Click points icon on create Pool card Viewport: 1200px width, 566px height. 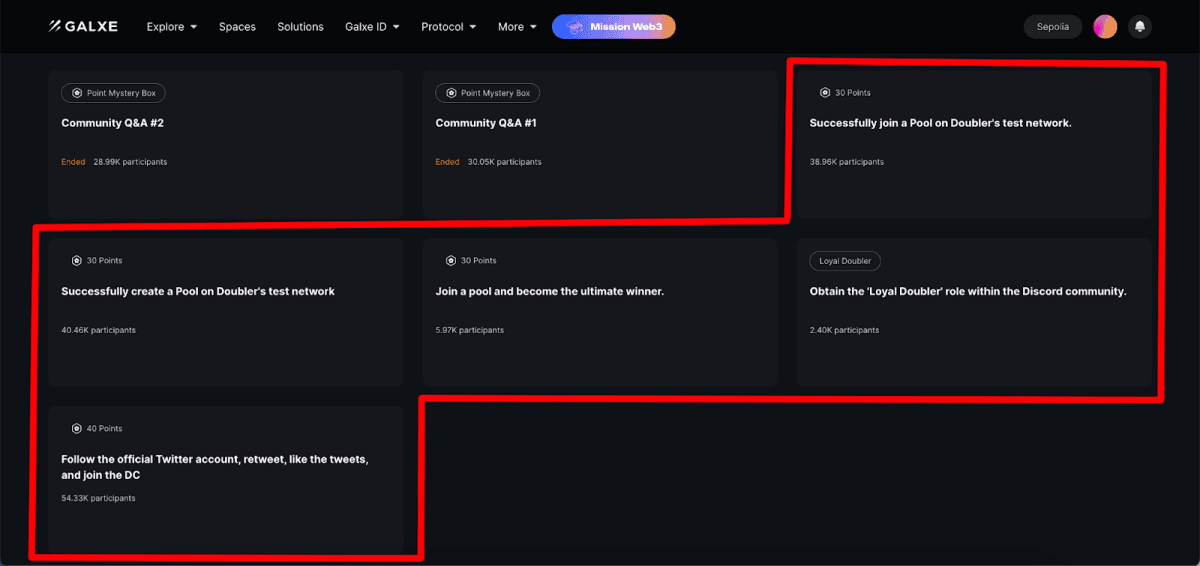coord(77,261)
